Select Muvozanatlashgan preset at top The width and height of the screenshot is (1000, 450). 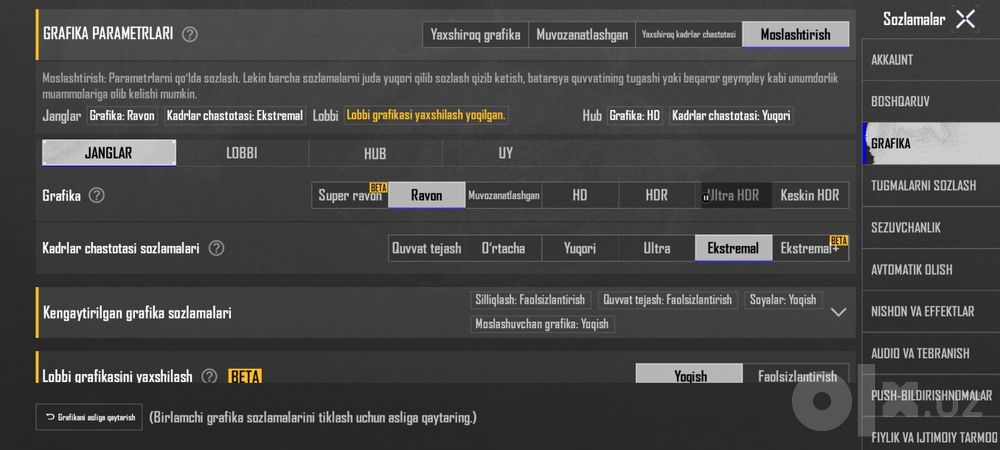pos(582,34)
